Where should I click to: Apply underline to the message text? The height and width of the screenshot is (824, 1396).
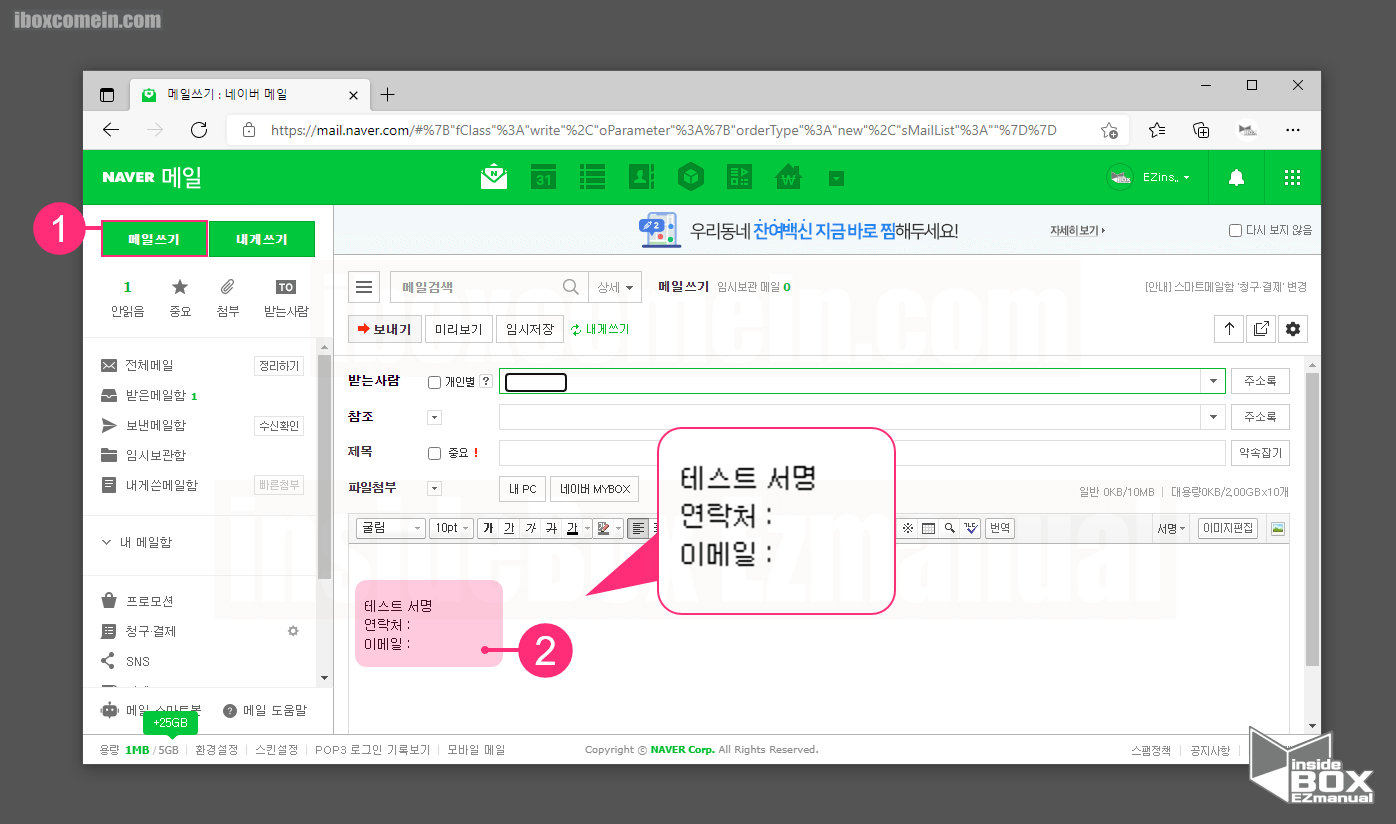point(511,528)
